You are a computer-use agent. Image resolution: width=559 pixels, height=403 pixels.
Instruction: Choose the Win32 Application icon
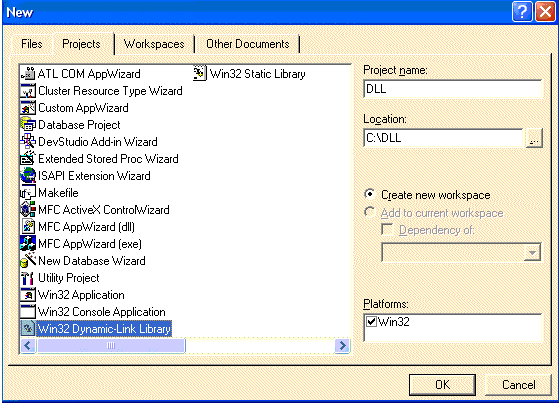(x=28, y=295)
